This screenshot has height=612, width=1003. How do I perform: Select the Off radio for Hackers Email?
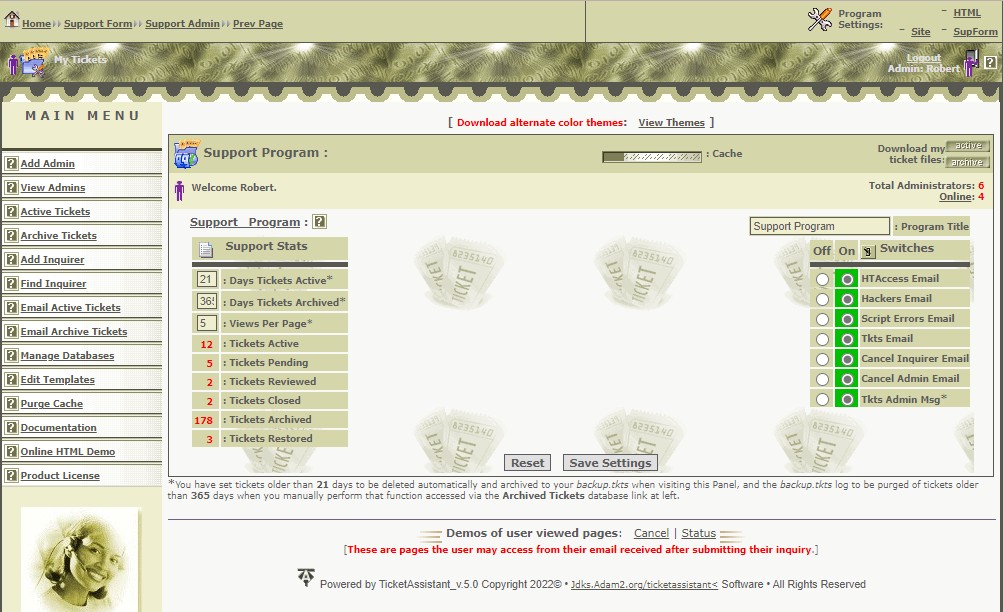pos(822,298)
